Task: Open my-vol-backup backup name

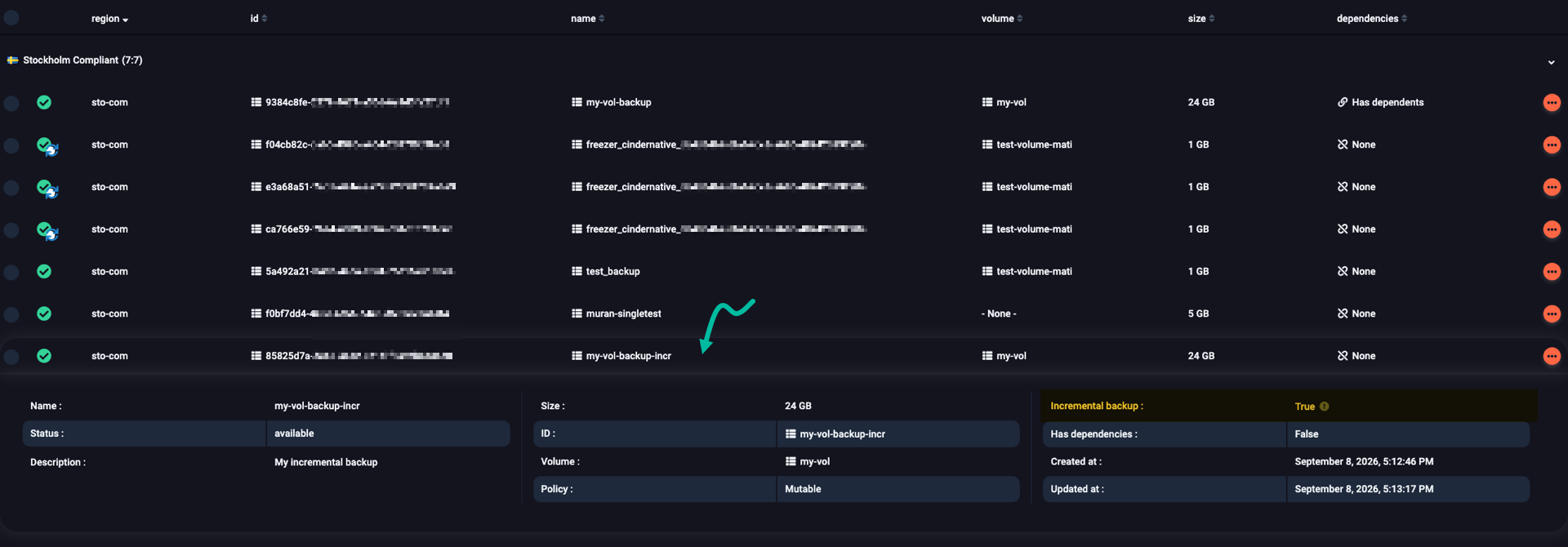Action: pyautogui.click(x=618, y=102)
